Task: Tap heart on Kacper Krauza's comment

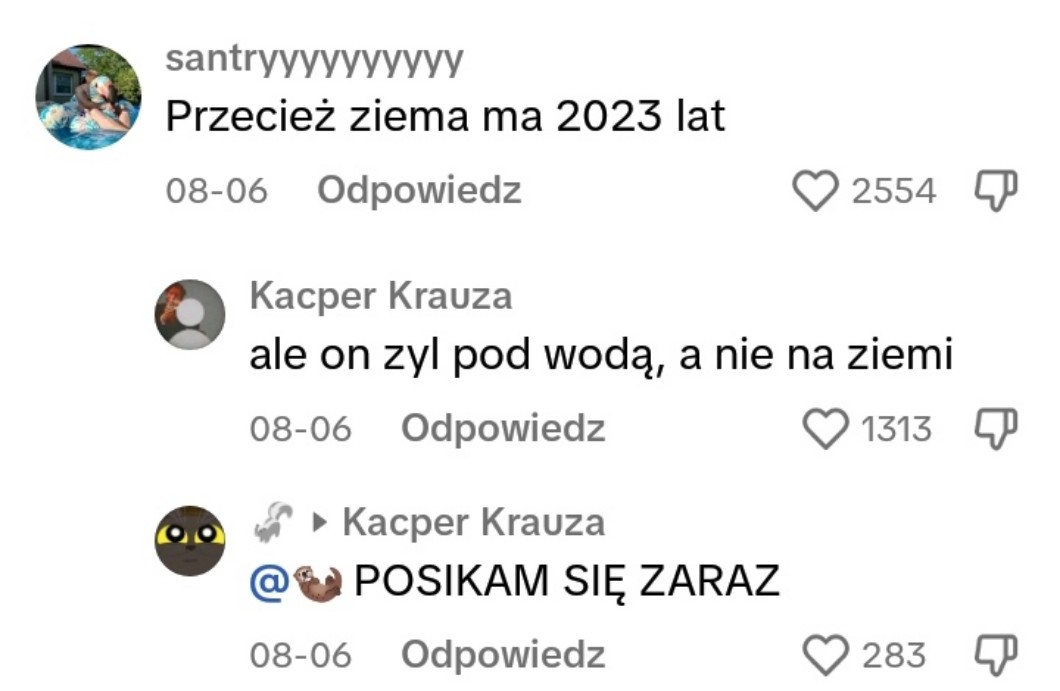Action: 825,429
